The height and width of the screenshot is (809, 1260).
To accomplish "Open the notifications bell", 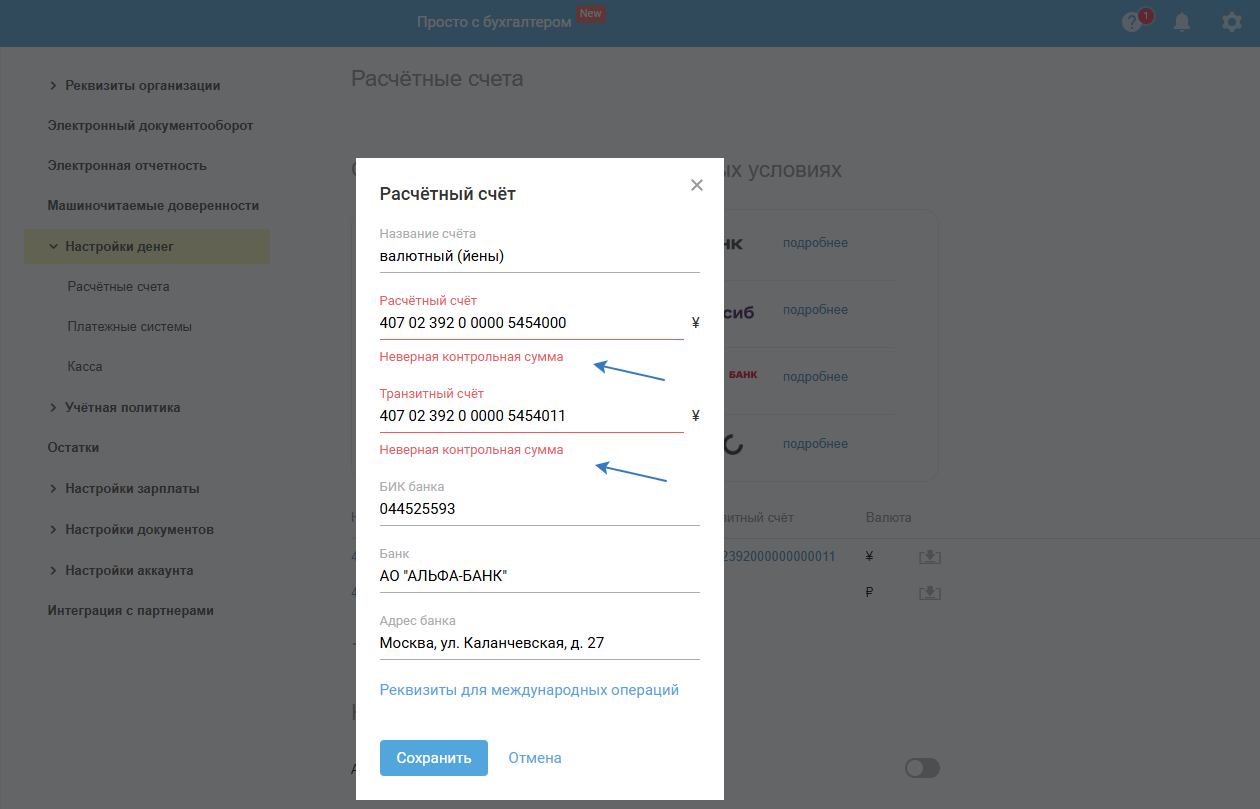I will coord(1182,22).
